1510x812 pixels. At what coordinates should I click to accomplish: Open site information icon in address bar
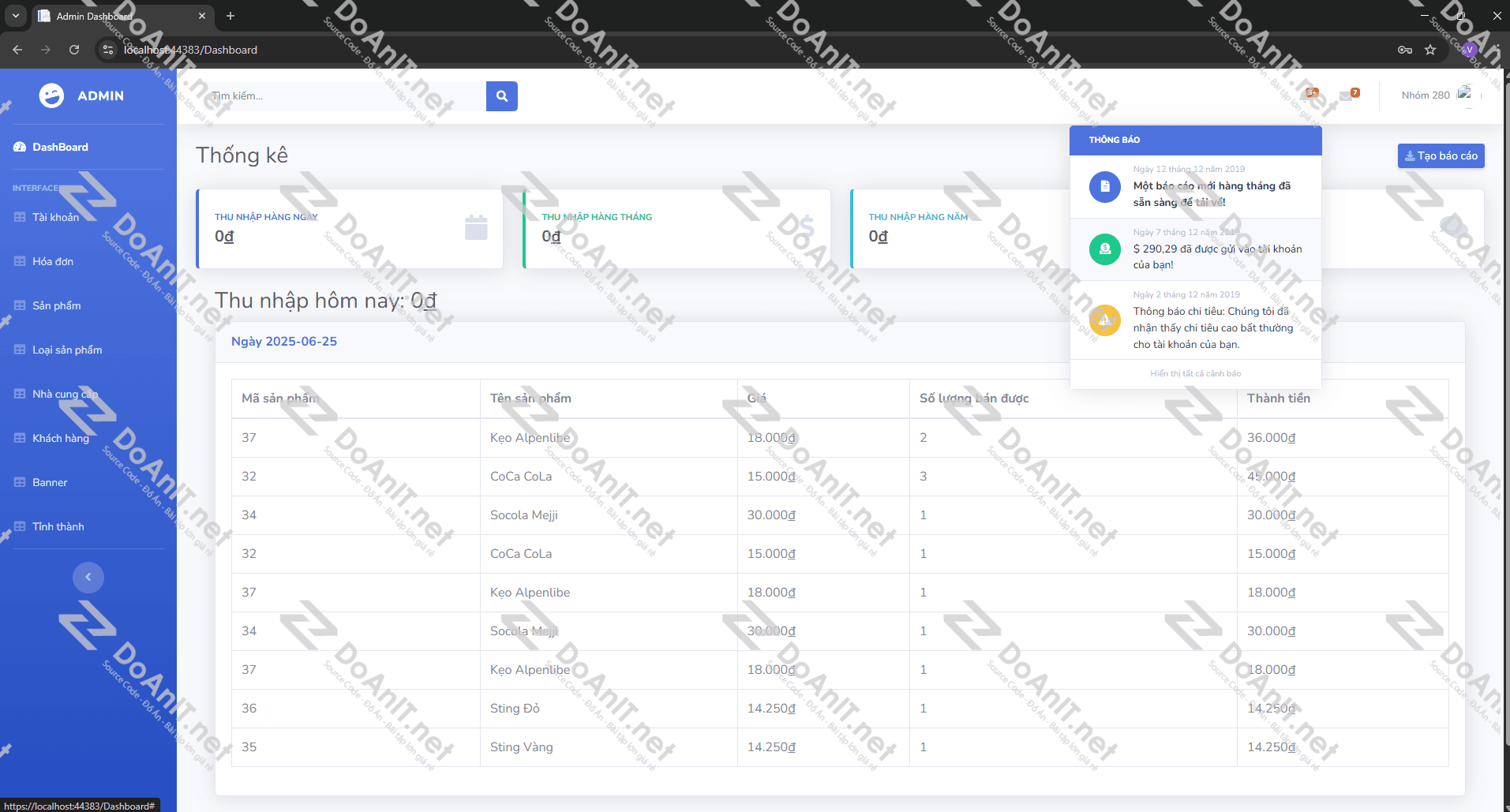point(108,50)
